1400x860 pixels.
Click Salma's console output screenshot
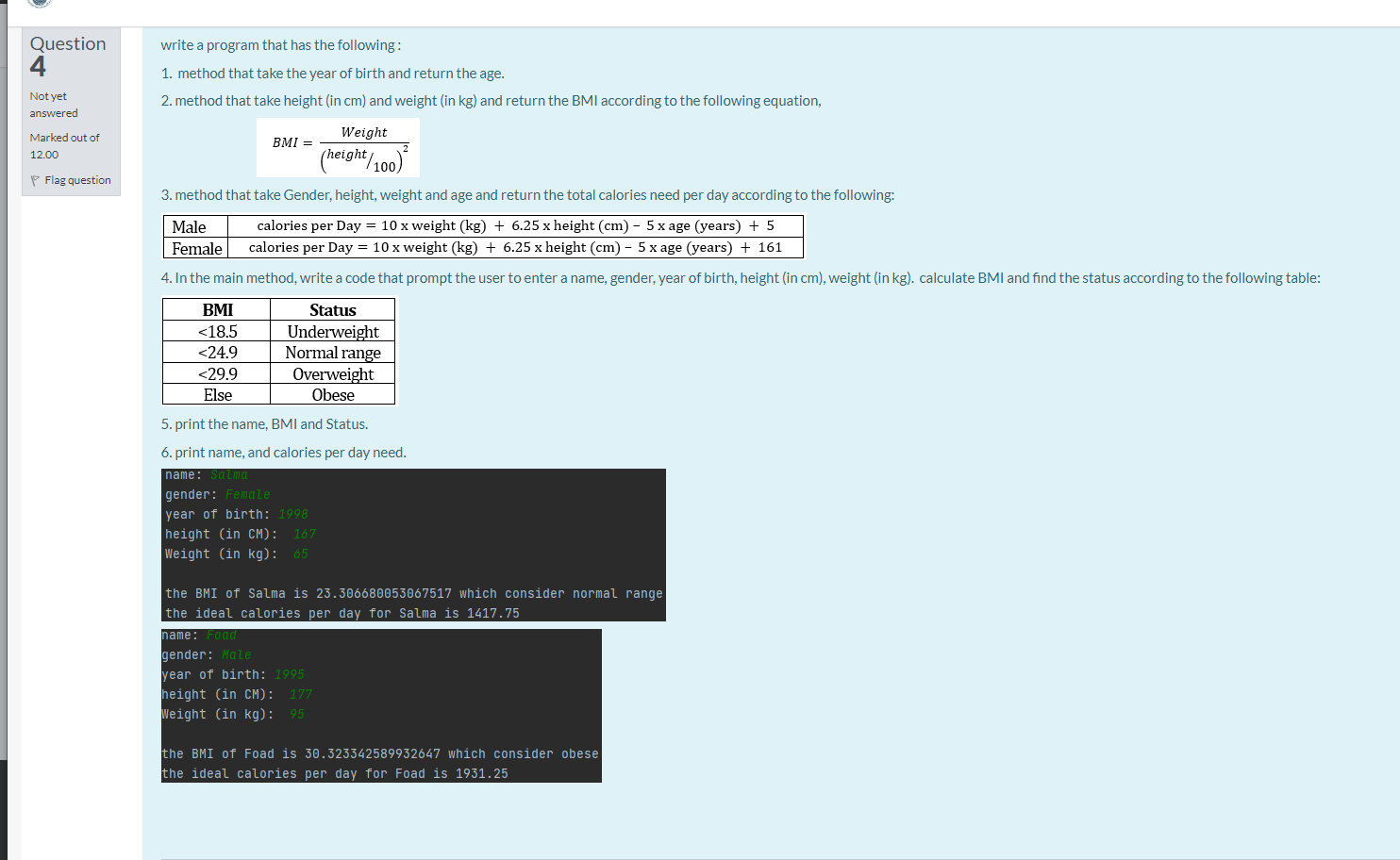point(413,544)
